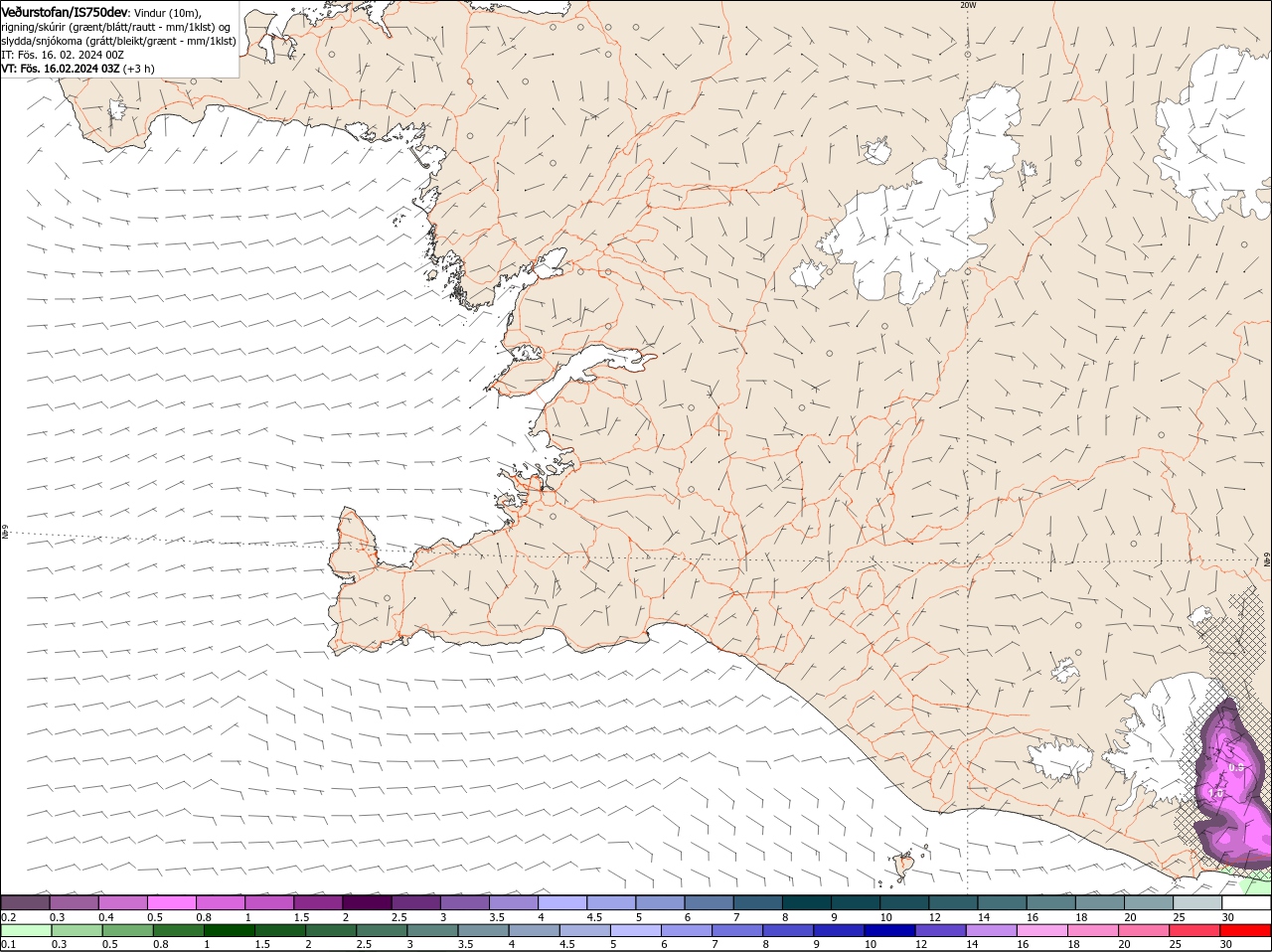Select the darkest purple swatch labeled 2 in upper scale
The image size is (1272, 952).
(x=367, y=902)
